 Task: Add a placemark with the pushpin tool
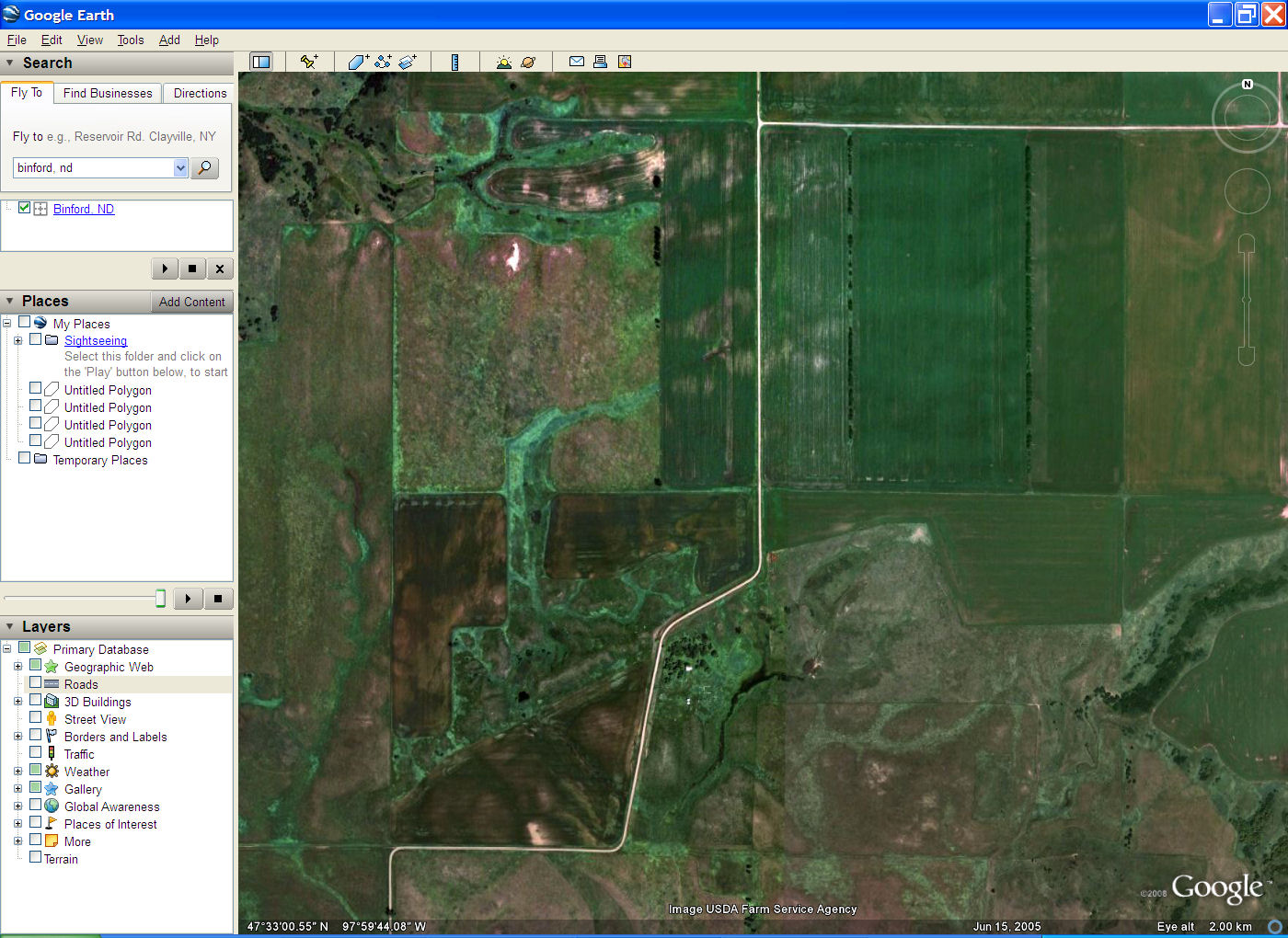point(309,62)
